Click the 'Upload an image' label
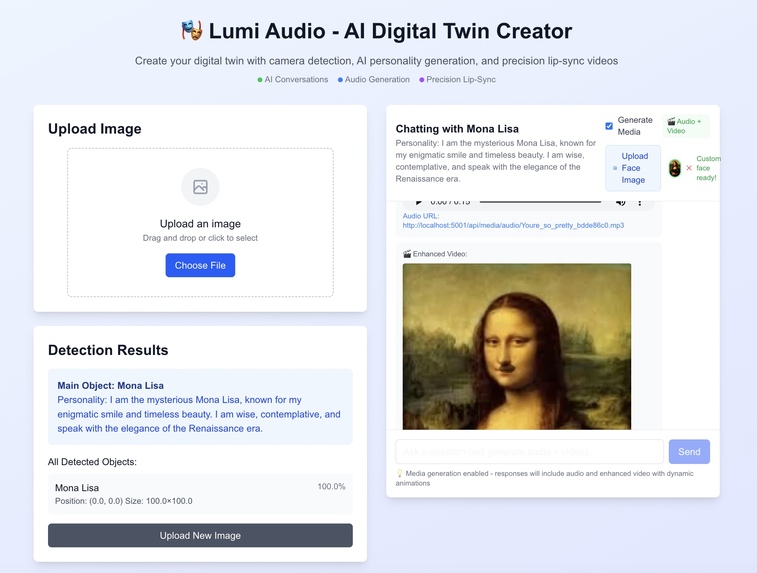The width and height of the screenshot is (757, 573). [200, 224]
